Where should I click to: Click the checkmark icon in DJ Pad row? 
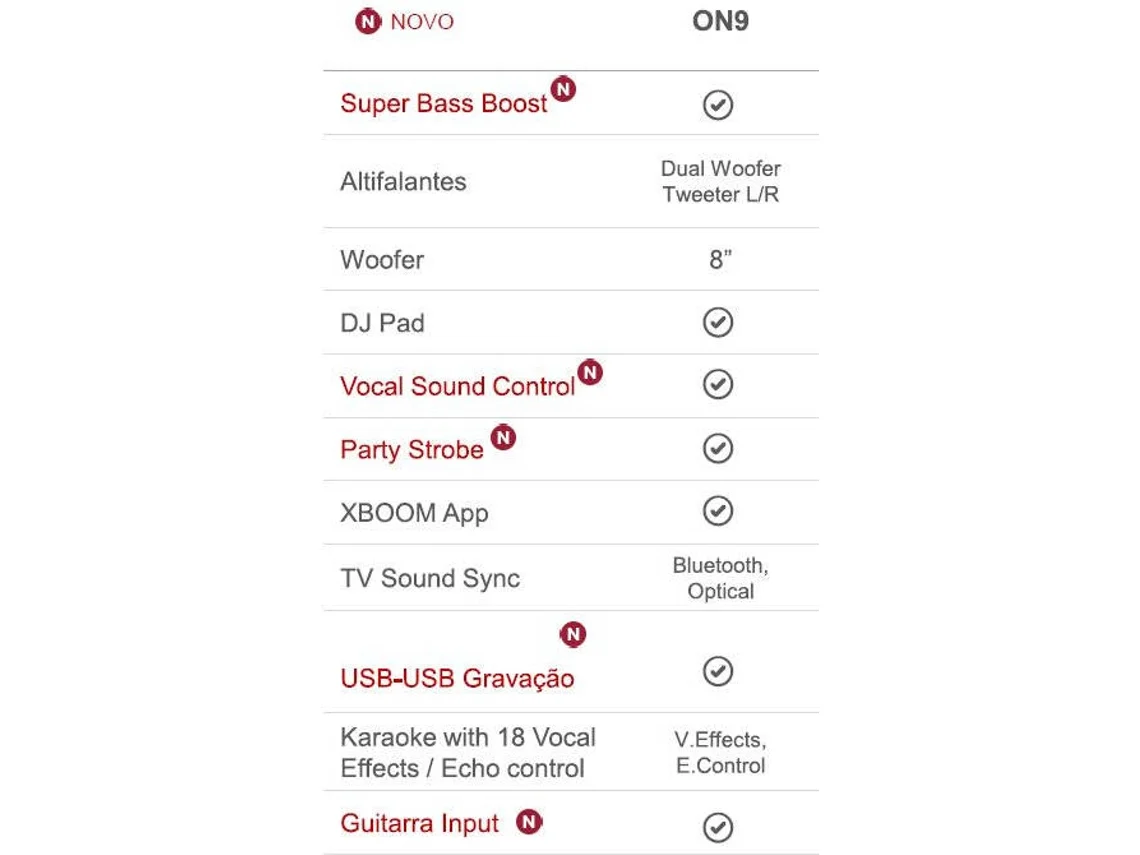(718, 322)
